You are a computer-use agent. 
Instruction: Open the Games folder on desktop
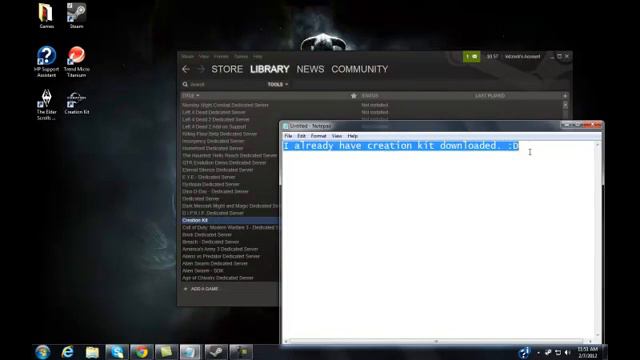coord(46,16)
